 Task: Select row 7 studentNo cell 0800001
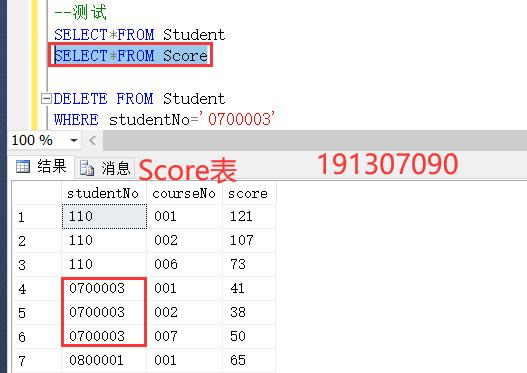(x=104, y=361)
